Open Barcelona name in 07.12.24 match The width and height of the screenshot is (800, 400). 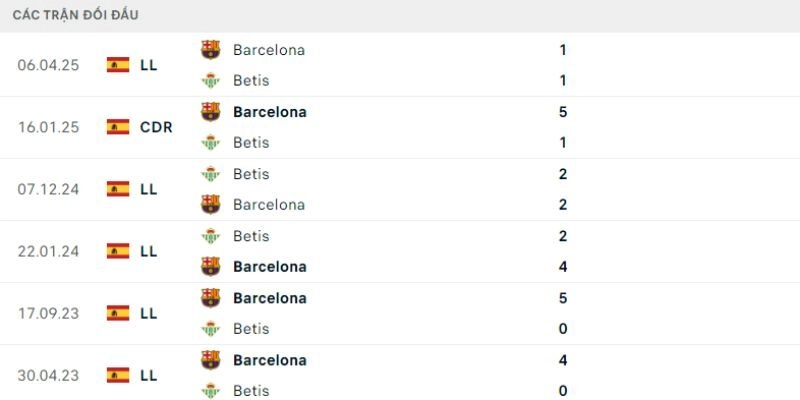click(268, 204)
